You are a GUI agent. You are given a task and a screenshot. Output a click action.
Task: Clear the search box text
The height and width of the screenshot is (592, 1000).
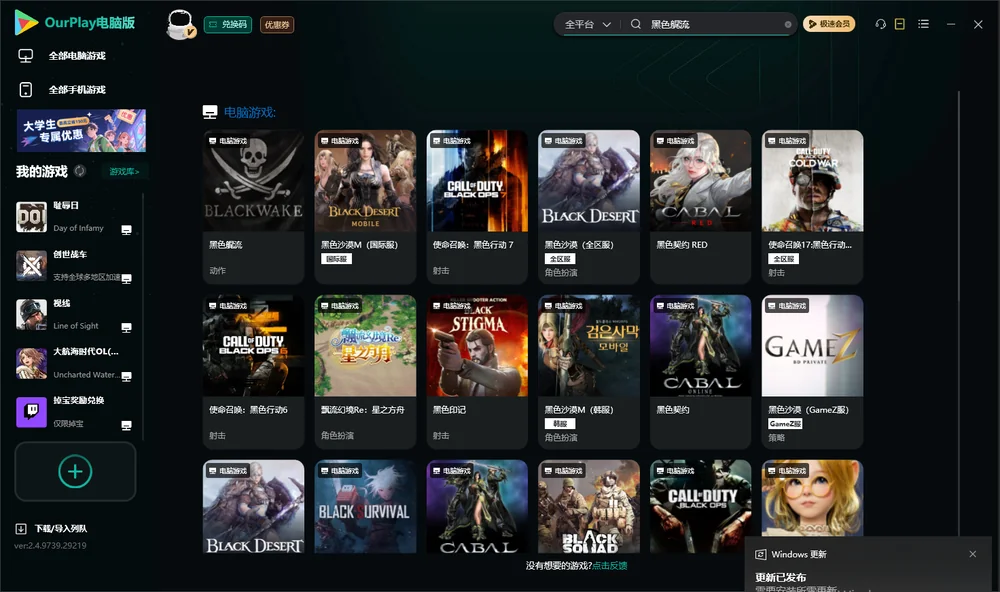coord(788,24)
